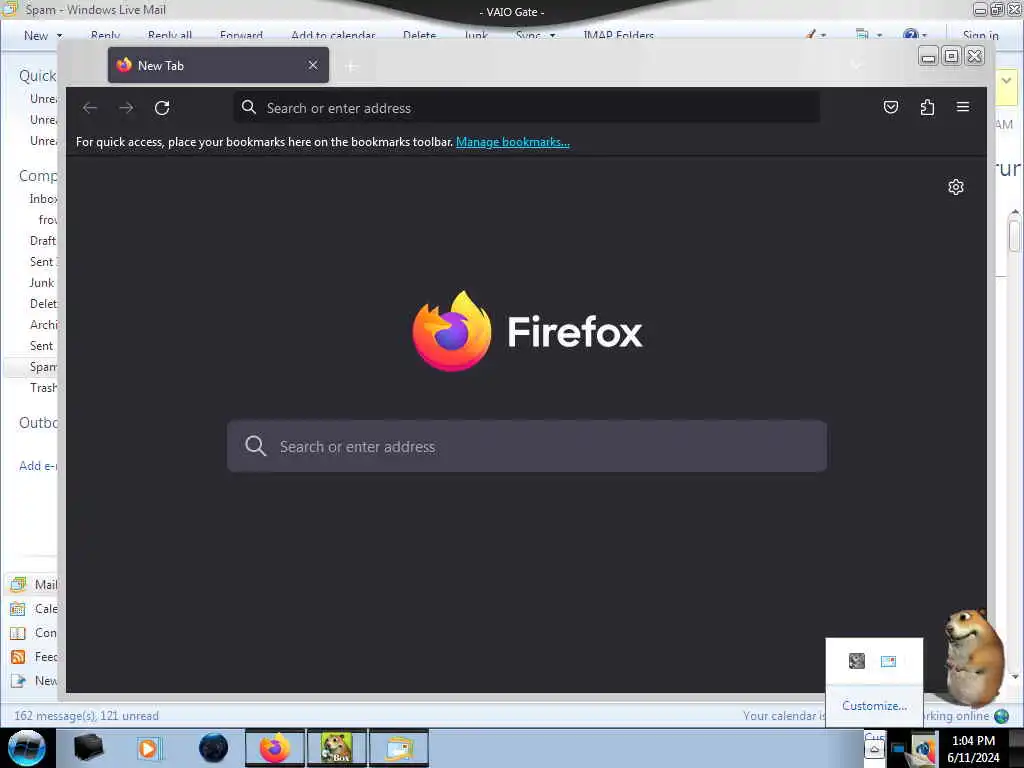
Task: Click the Add e-mail account link
Action: (38, 466)
